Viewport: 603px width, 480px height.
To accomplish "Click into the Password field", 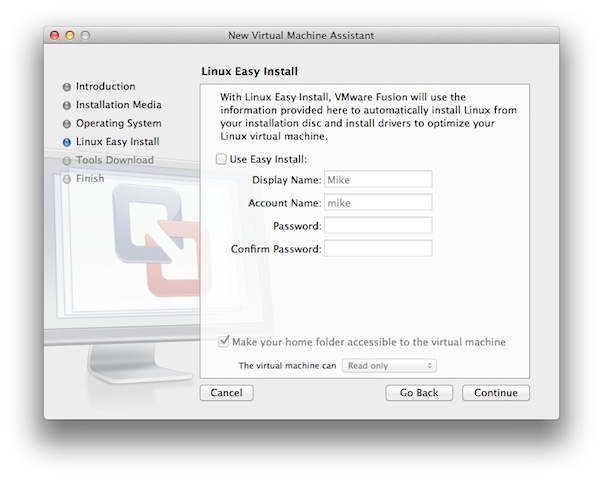I will (378, 225).
